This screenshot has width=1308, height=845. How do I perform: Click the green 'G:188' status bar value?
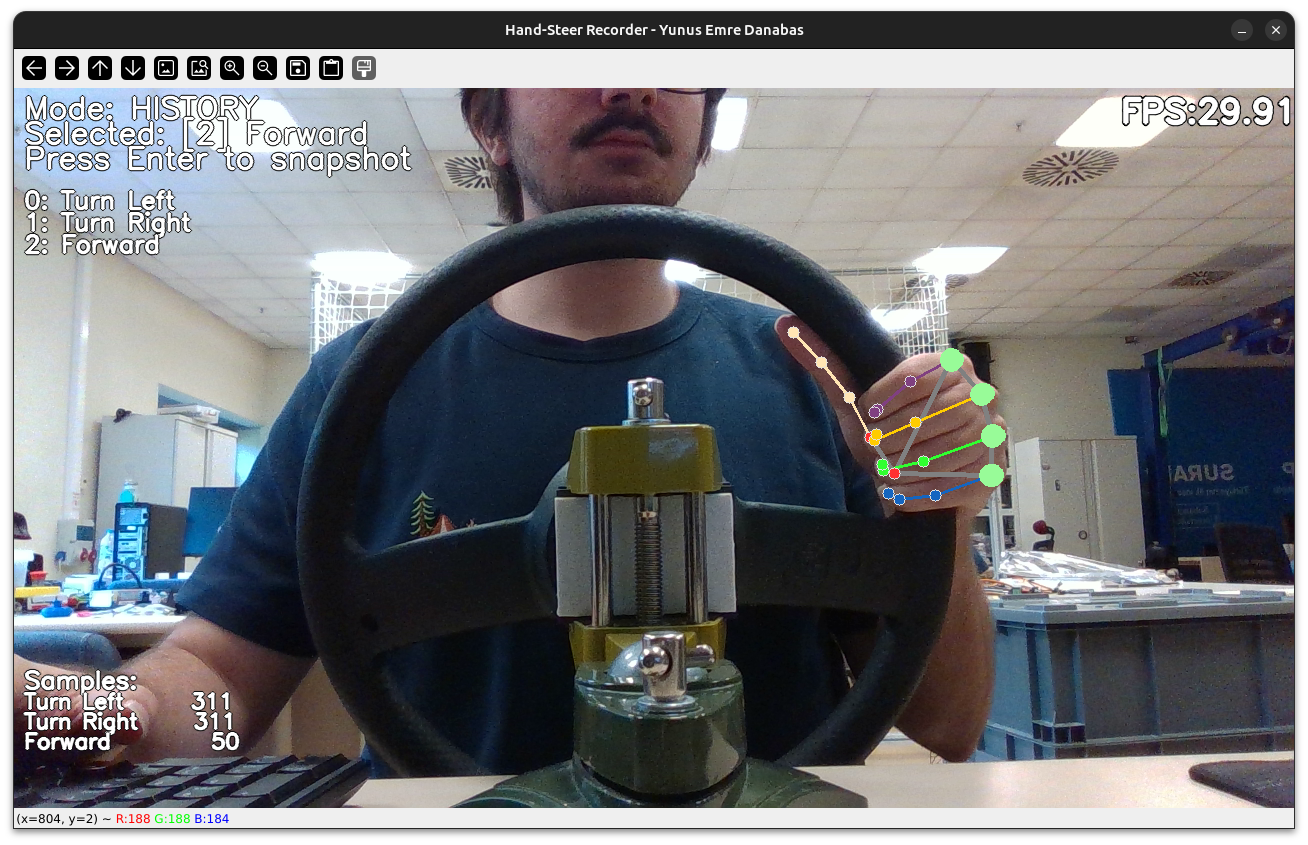(x=172, y=819)
